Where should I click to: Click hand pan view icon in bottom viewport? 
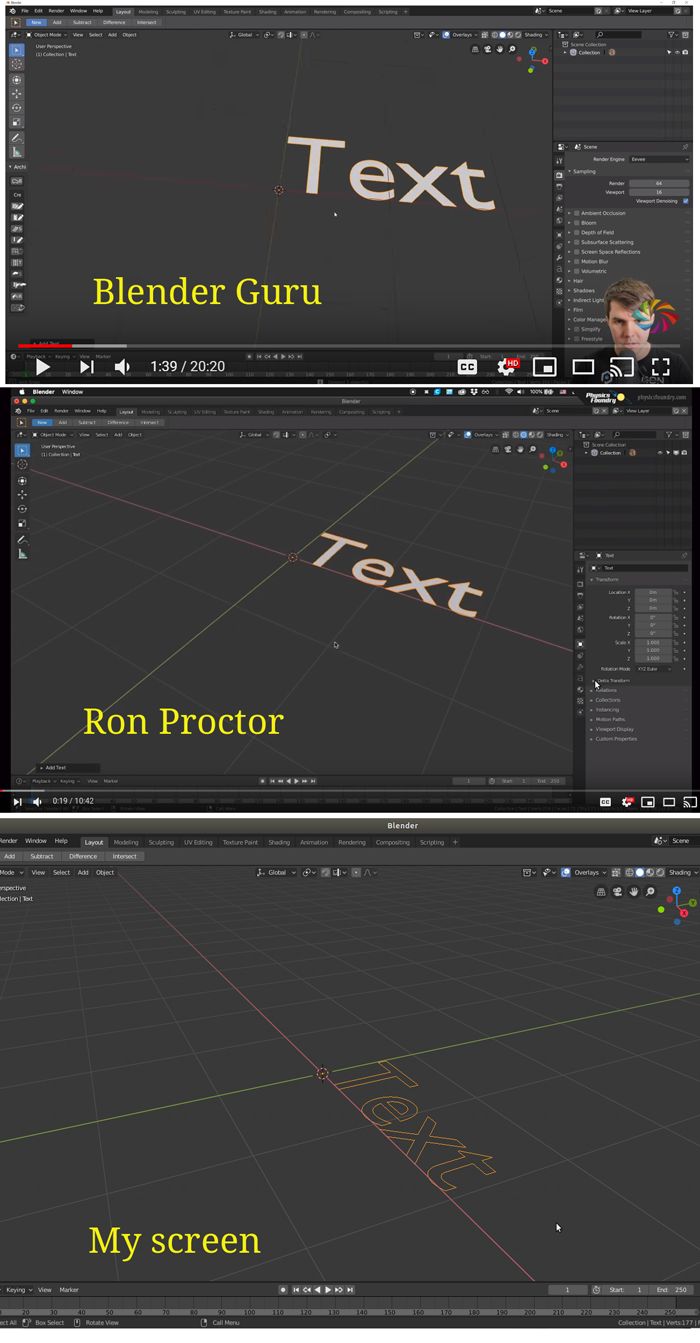coord(633,892)
